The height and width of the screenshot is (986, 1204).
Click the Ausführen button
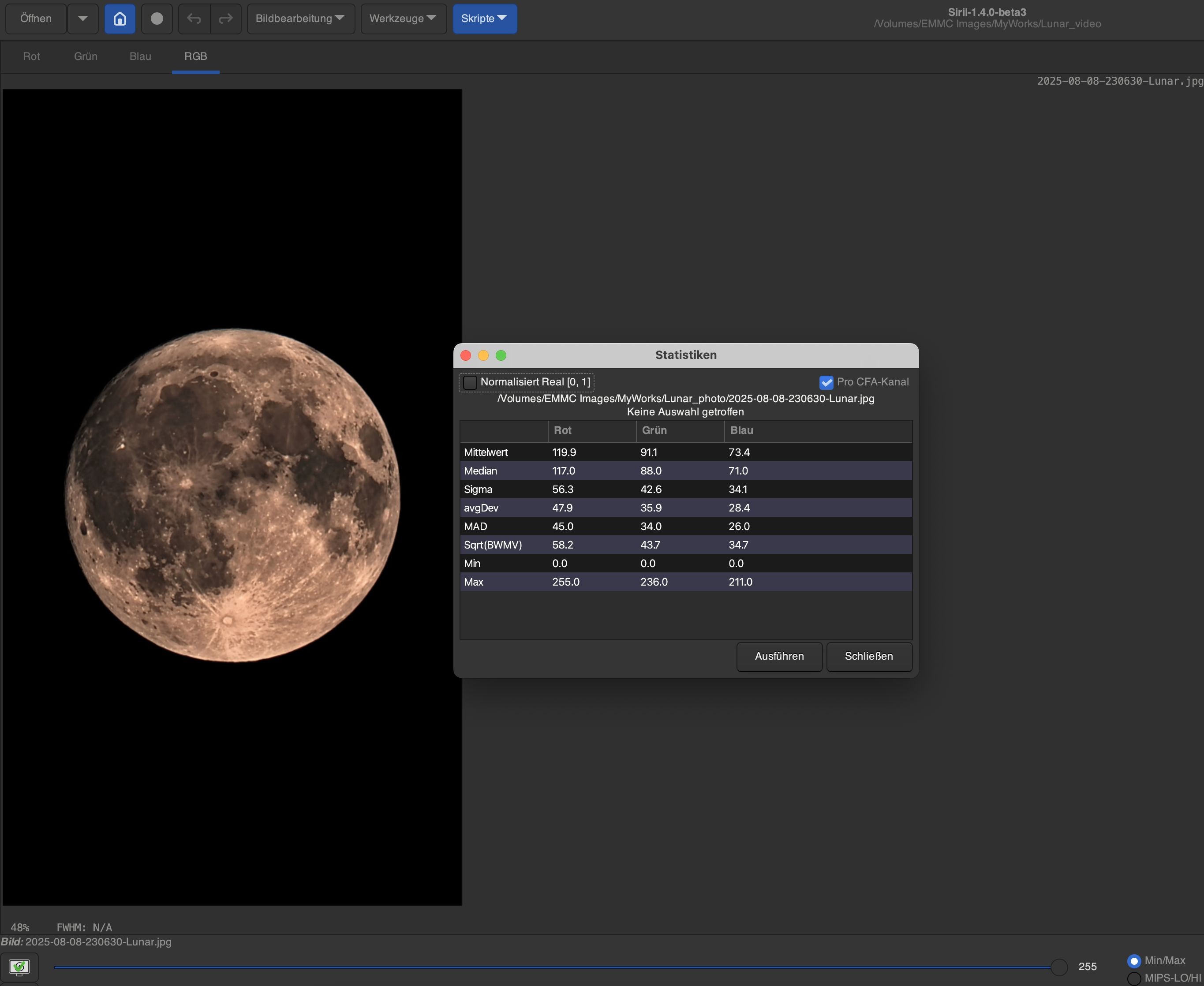pos(779,656)
